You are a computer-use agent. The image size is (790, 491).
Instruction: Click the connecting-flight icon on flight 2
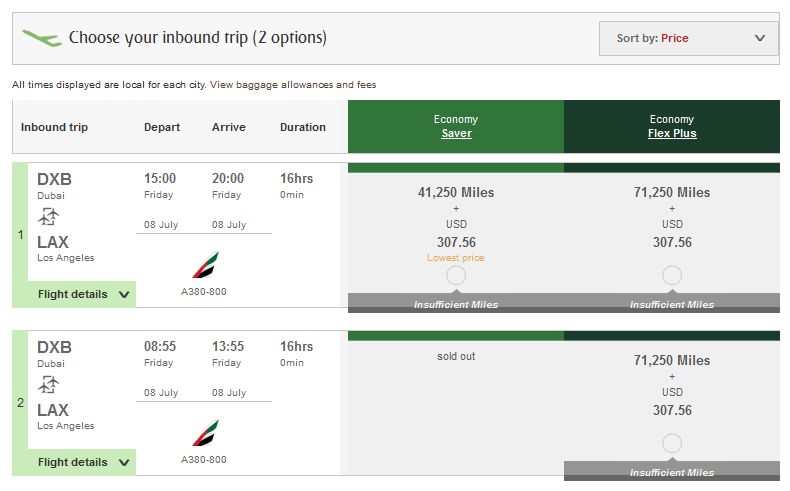48,385
